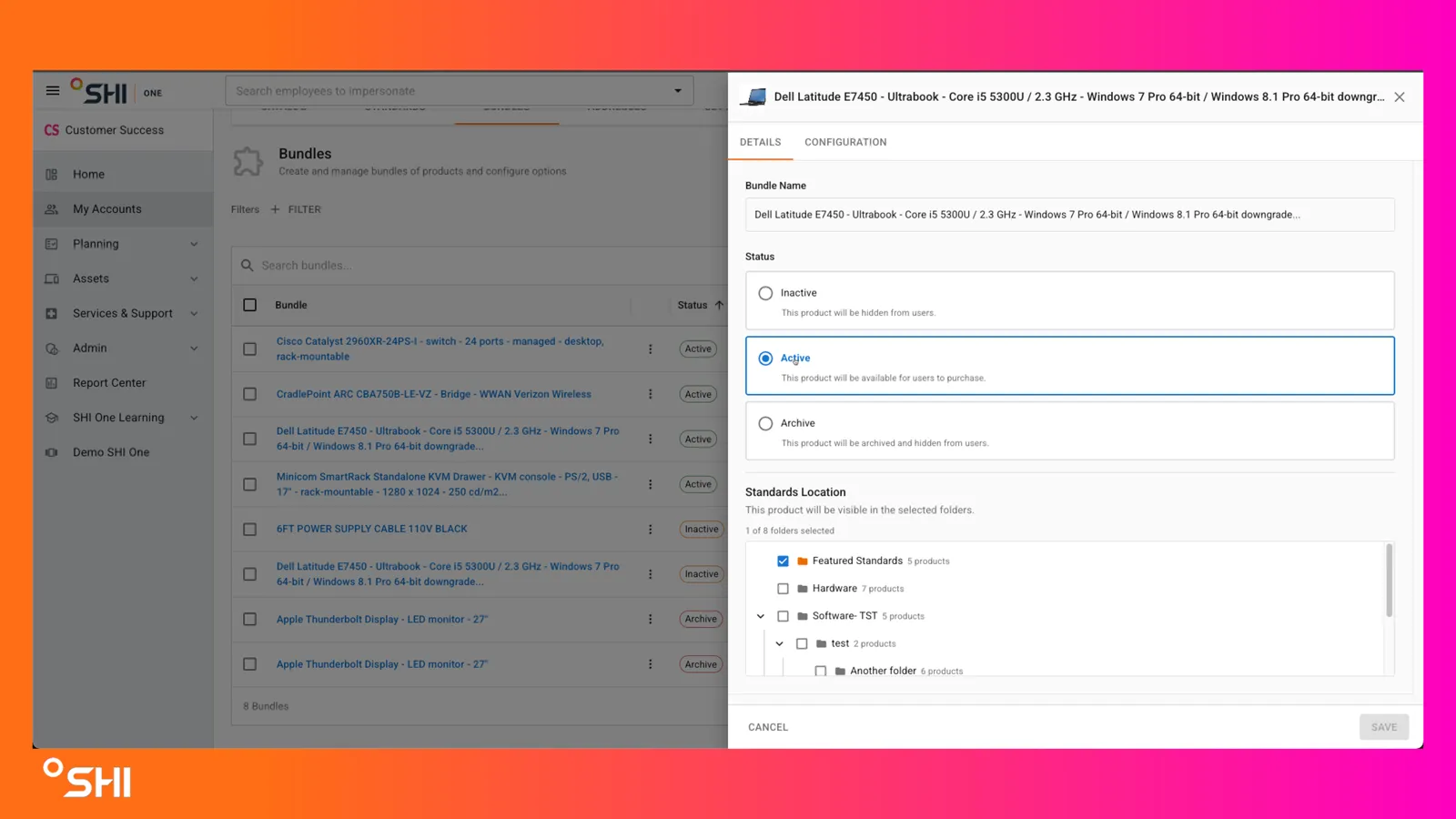Click the Demo SHI One icon
1456x819 pixels.
point(52,452)
